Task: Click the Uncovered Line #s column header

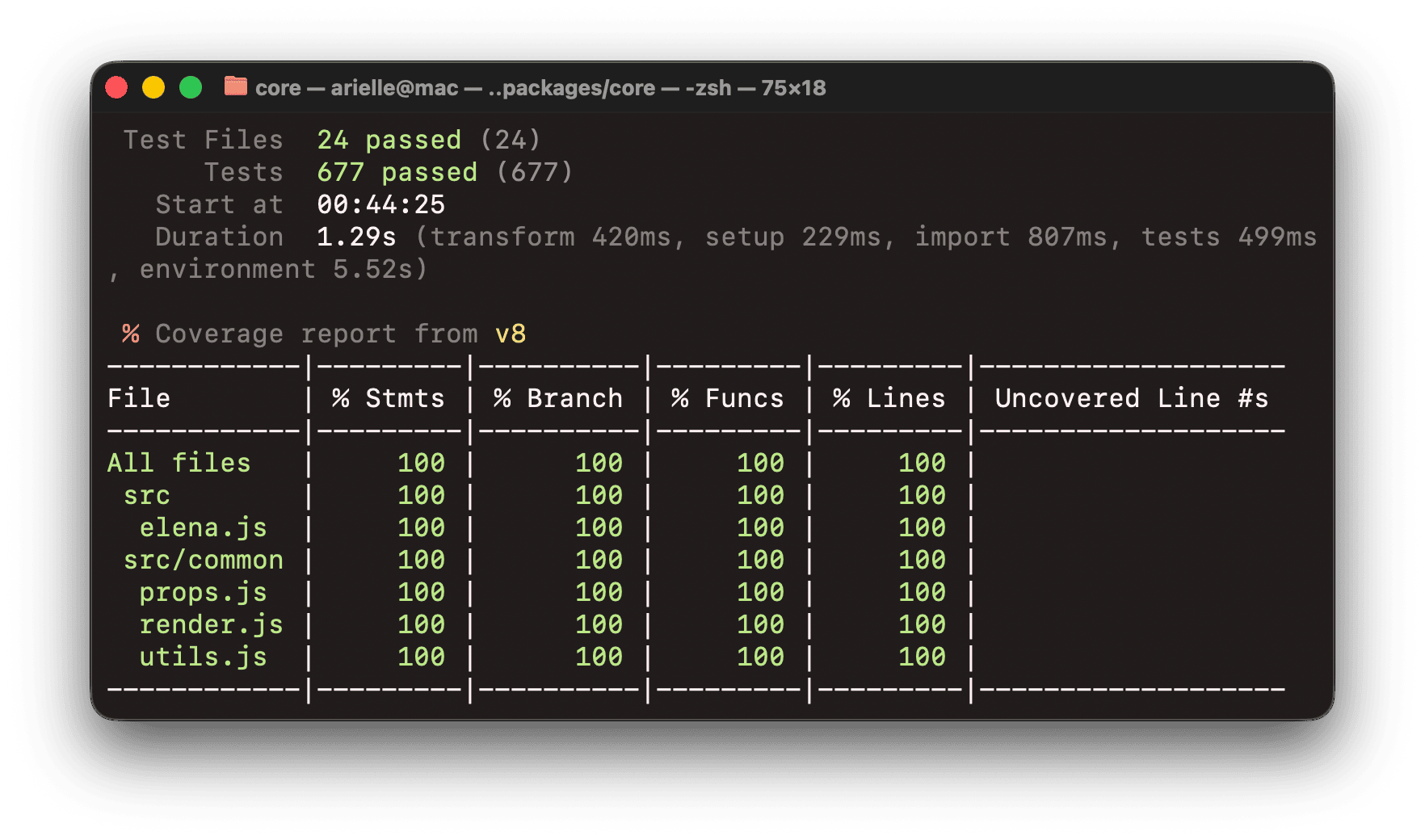Action: click(x=1132, y=398)
